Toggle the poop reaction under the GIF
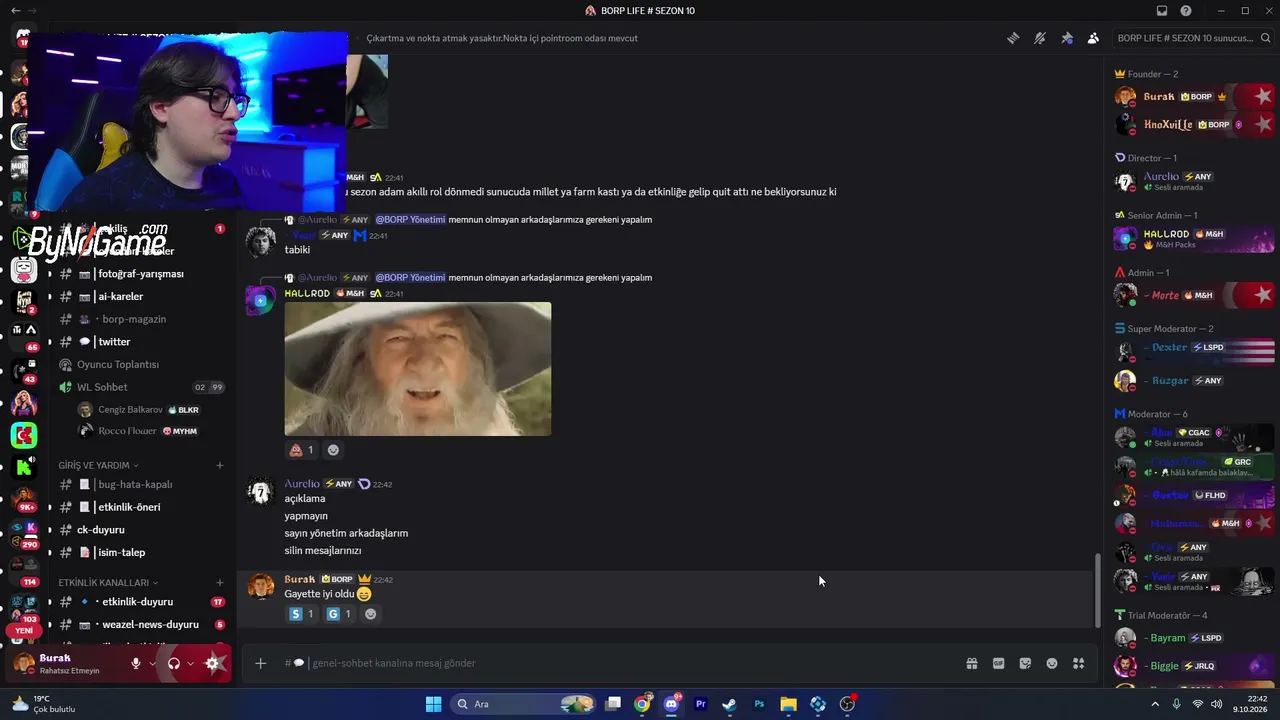Viewport: 1280px width, 720px height. (x=302, y=450)
